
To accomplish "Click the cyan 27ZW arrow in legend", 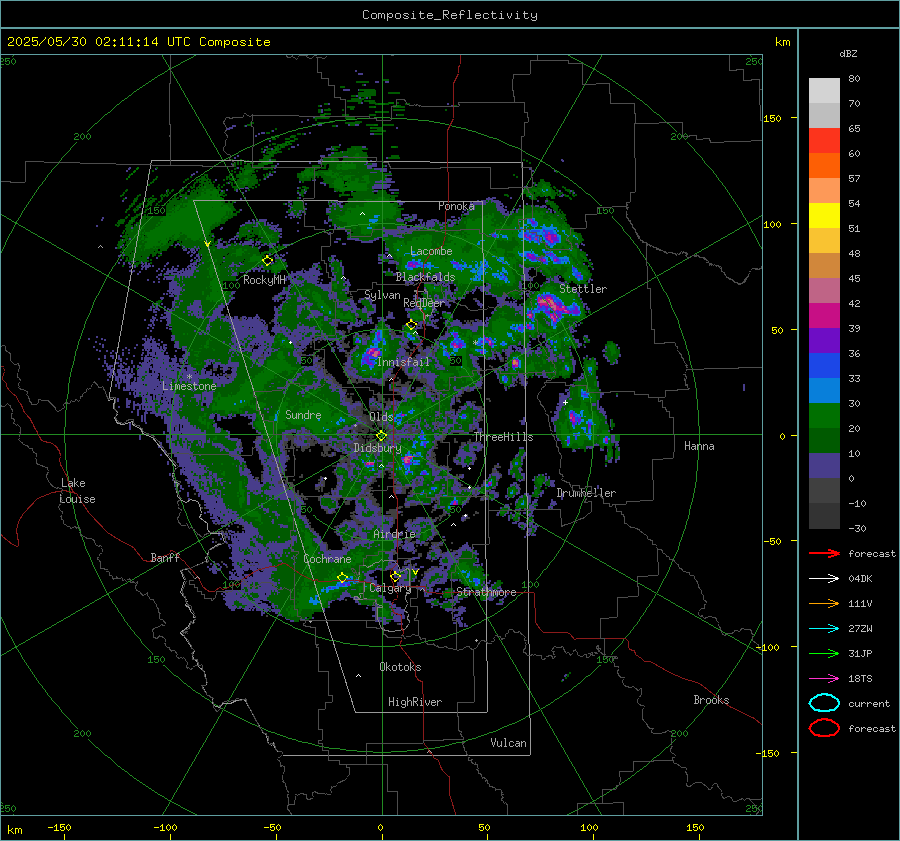I will pos(824,629).
